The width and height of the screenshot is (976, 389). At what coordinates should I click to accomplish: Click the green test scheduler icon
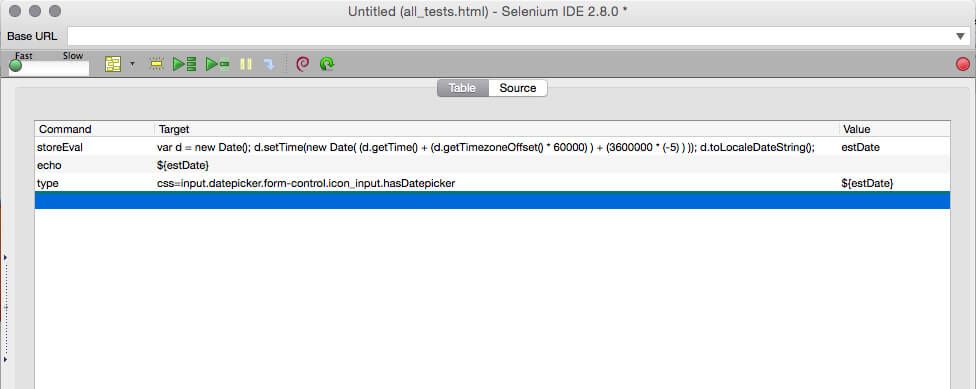coord(327,64)
